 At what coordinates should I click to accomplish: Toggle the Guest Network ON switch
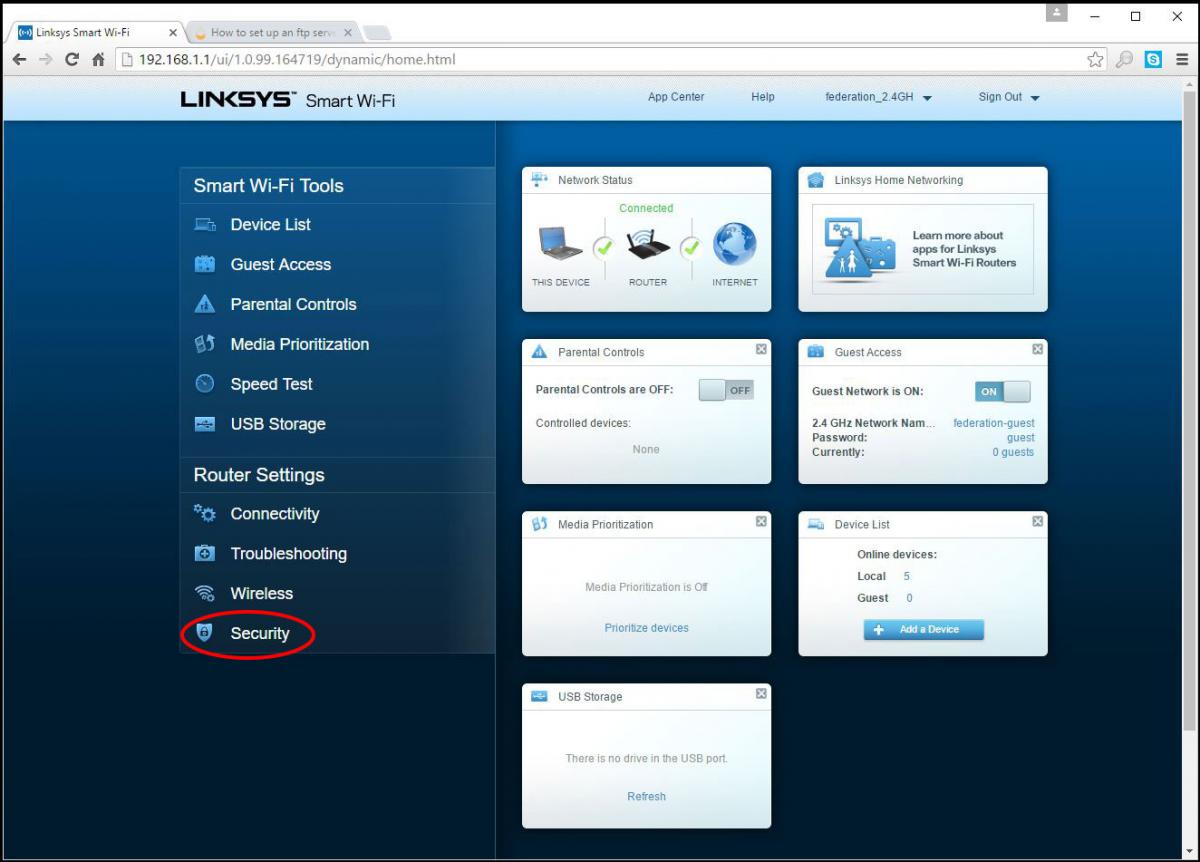coord(1002,391)
